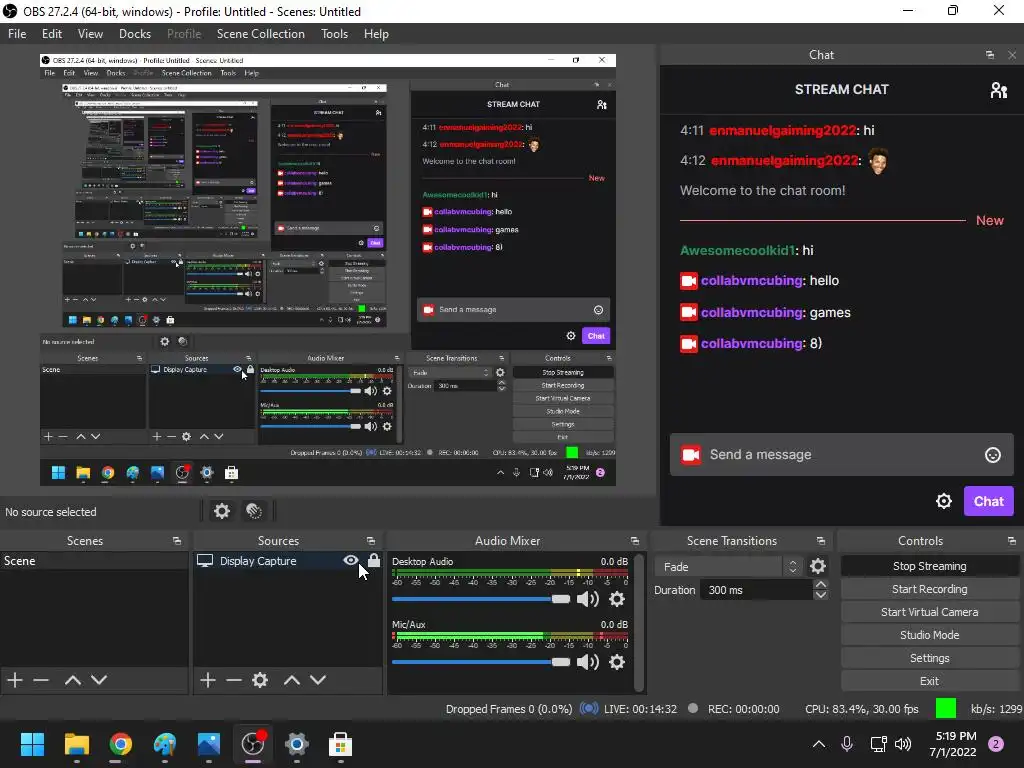1024x768 pixels.
Task: Undock the Sources dock
Action: point(371,541)
